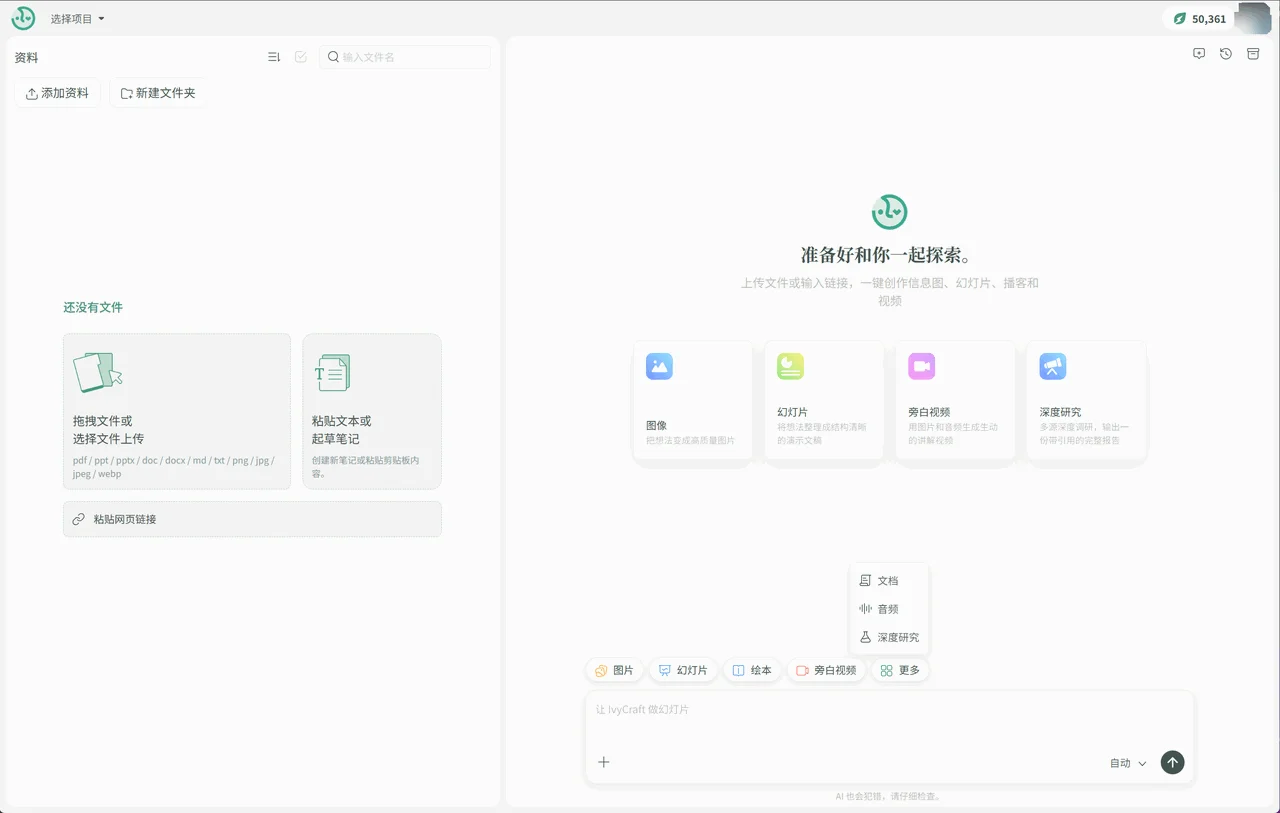The height and width of the screenshot is (813, 1280).
Task: Toggle the multi-select checkbox icon in 资料 panel
Action: 301,57
